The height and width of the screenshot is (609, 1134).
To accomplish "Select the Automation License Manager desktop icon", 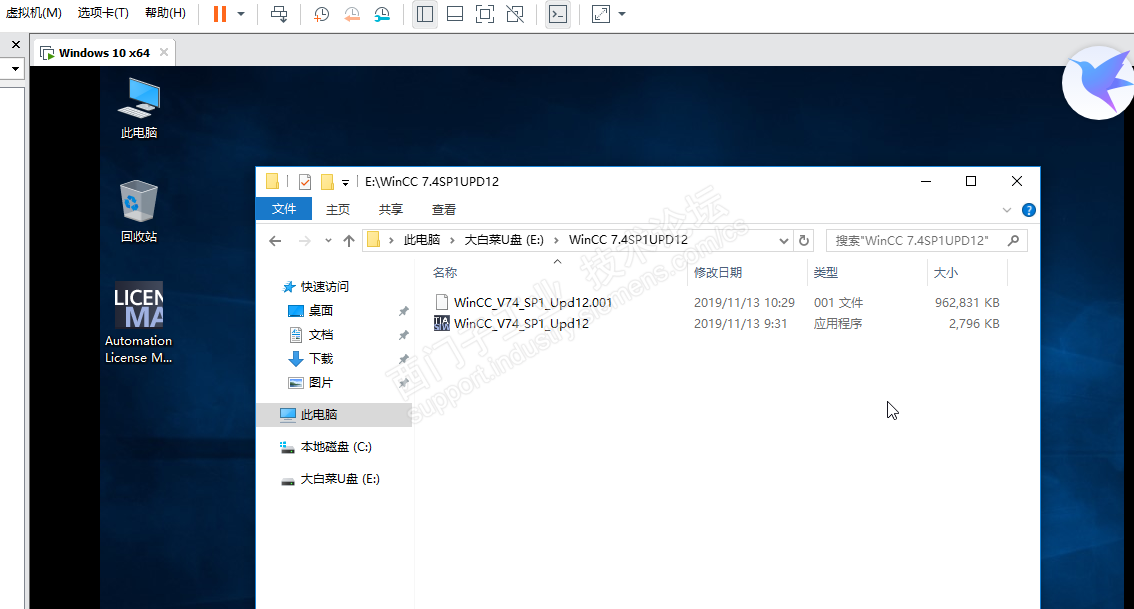I will click(x=139, y=323).
